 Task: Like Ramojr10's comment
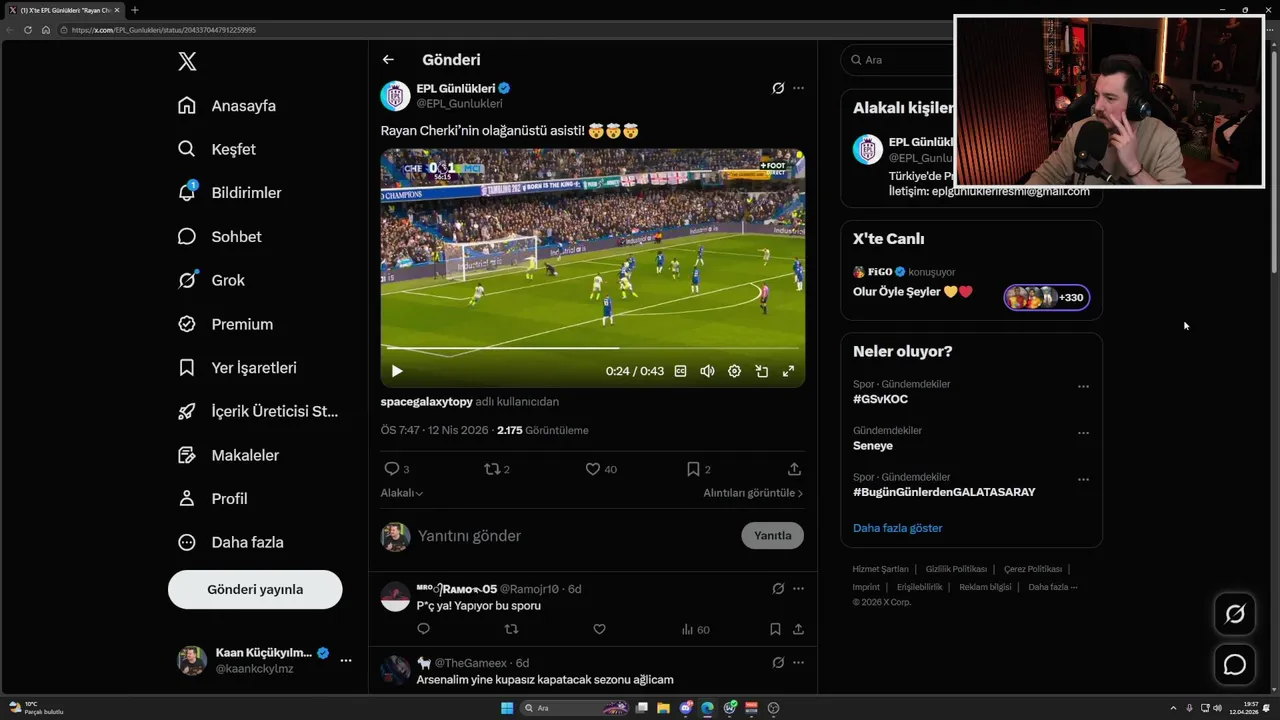599,629
